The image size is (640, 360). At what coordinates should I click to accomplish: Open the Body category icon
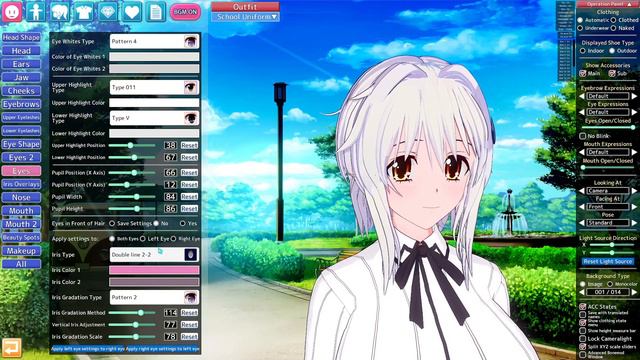pos(36,11)
